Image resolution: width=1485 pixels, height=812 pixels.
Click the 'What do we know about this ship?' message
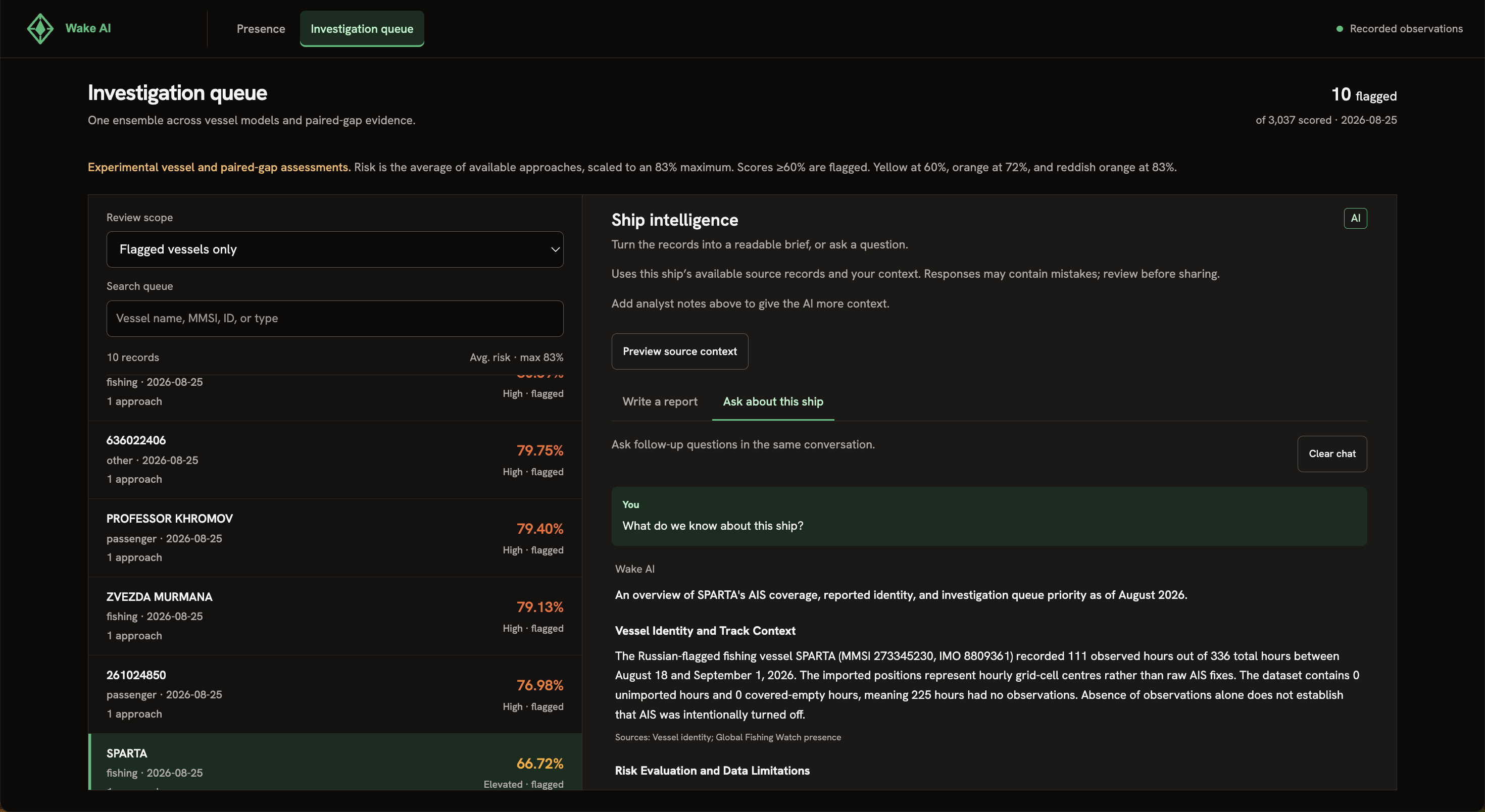click(x=713, y=526)
